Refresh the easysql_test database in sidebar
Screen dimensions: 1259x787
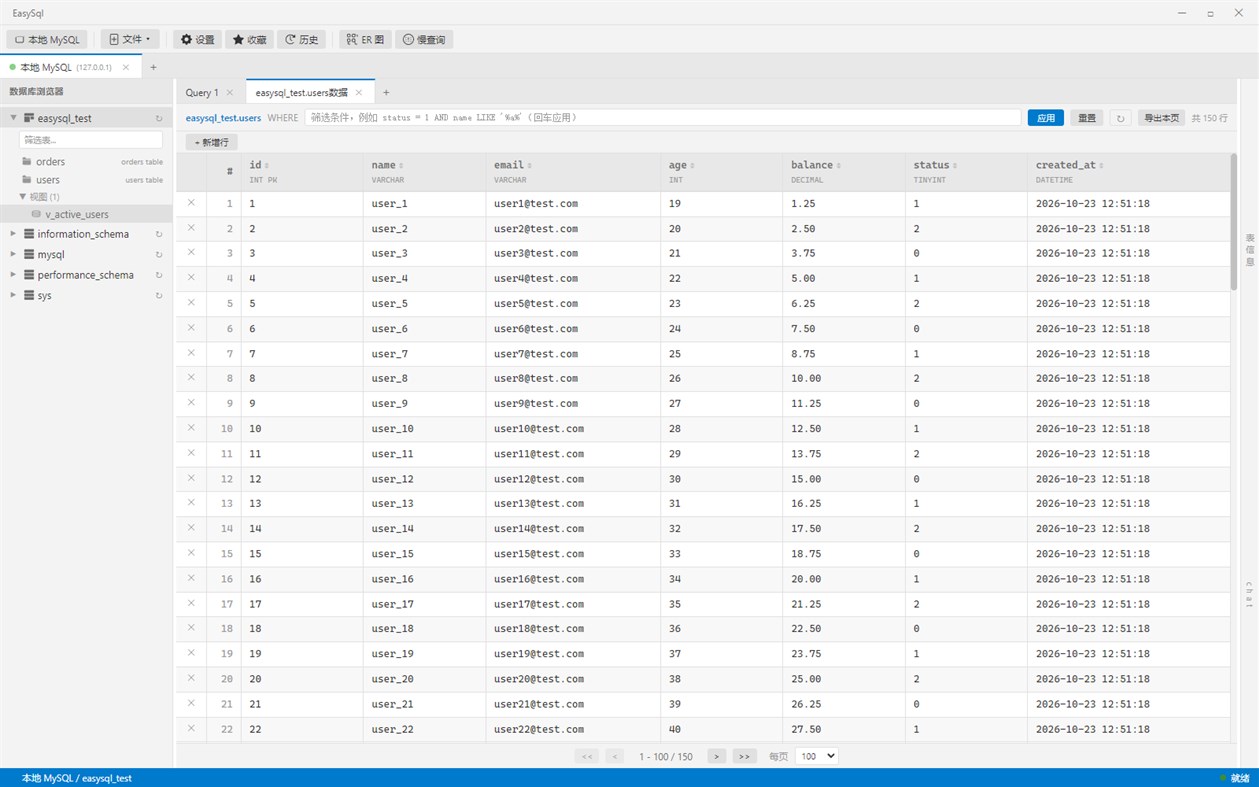click(159, 118)
